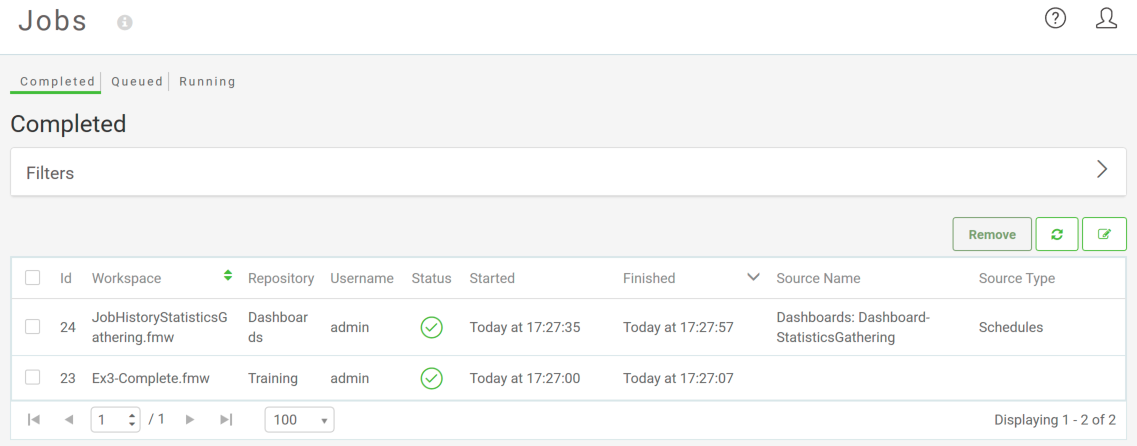The image size is (1137, 446).
Task: Expand the Filters panel chevron
Action: [1102, 170]
